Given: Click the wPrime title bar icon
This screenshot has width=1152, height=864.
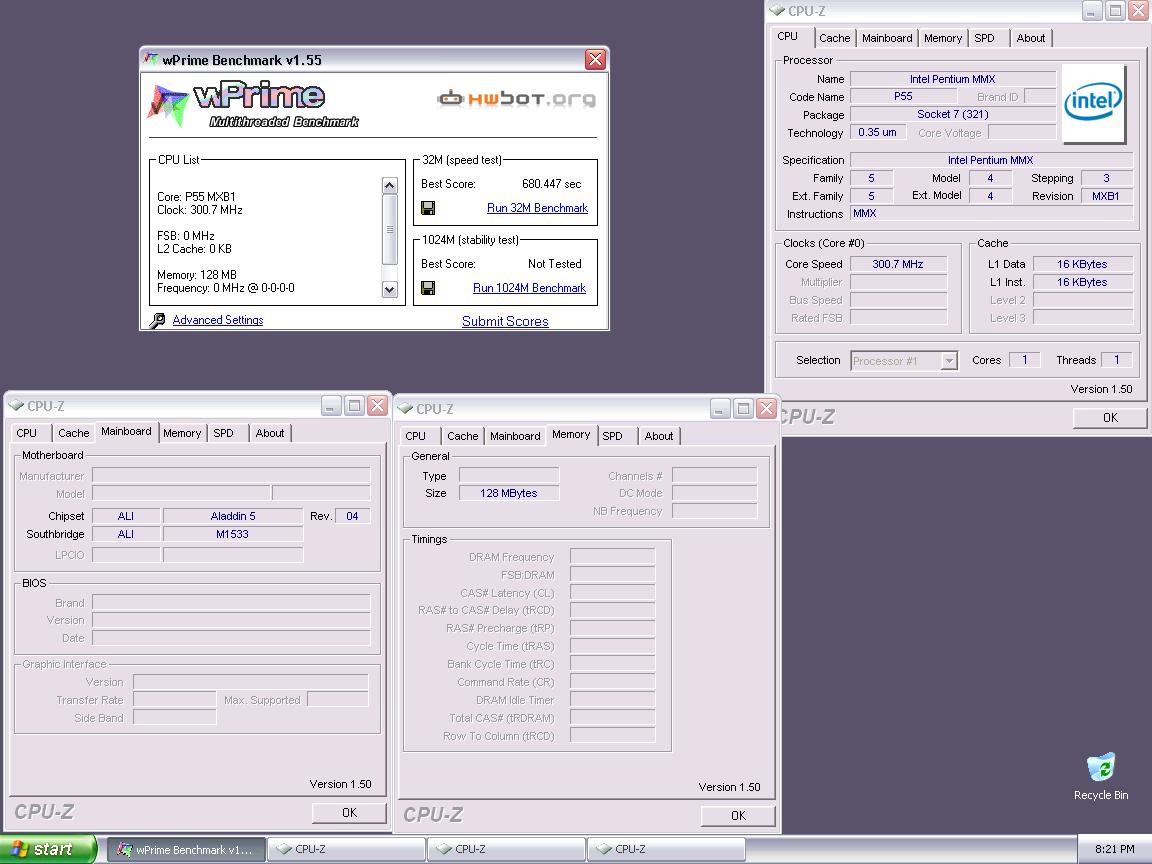Looking at the screenshot, I should (x=151, y=60).
